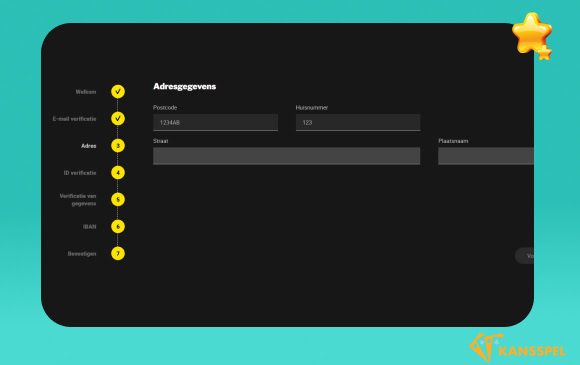Focus the Straat text field

286,156
